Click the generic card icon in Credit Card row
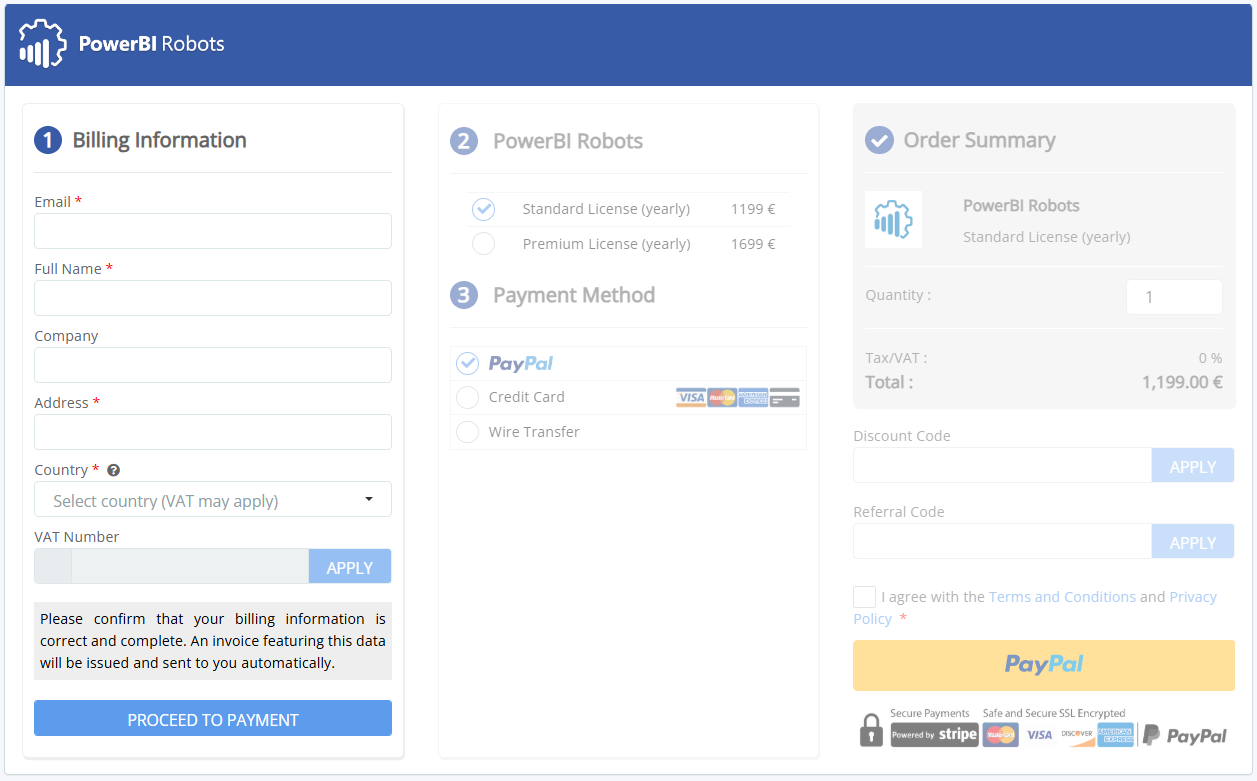 (785, 398)
